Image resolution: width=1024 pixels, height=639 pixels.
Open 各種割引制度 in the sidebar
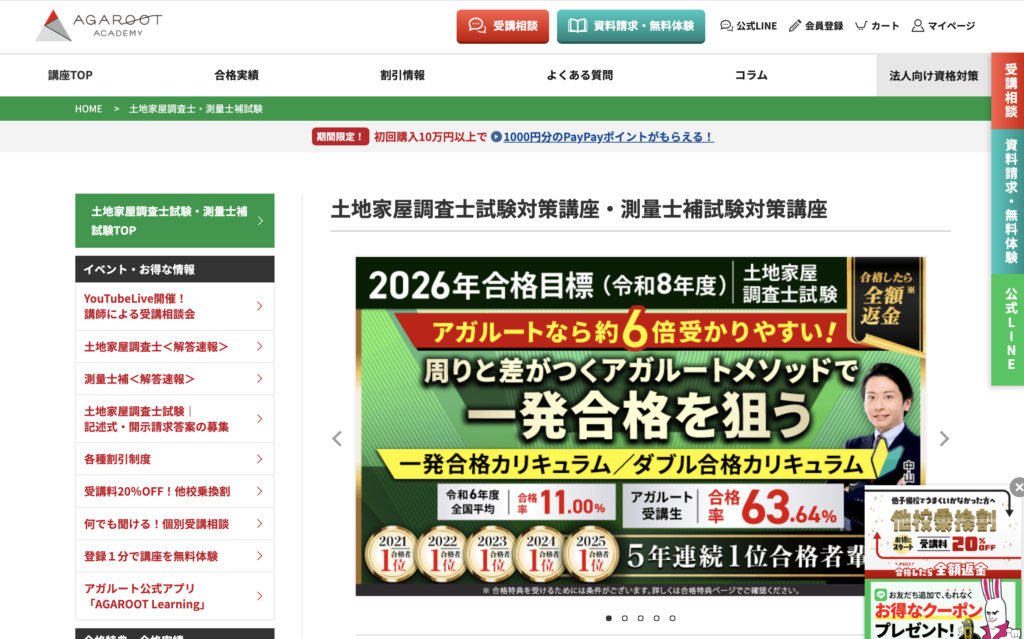pyautogui.click(x=174, y=459)
